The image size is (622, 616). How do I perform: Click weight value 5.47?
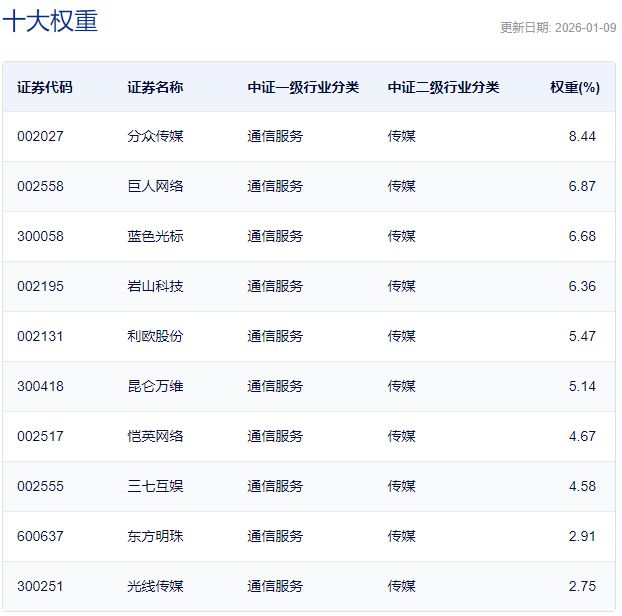click(582, 336)
